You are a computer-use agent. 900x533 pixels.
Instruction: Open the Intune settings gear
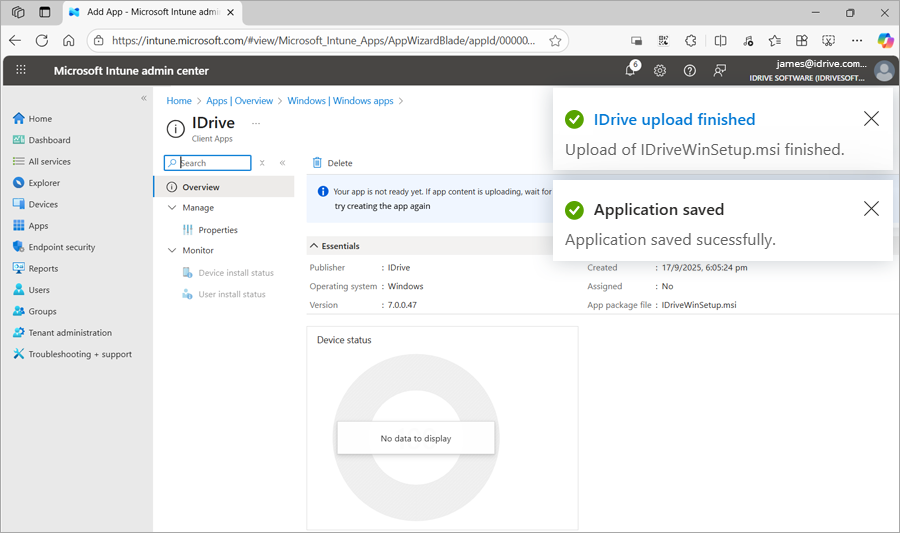pyautogui.click(x=660, y=70)
